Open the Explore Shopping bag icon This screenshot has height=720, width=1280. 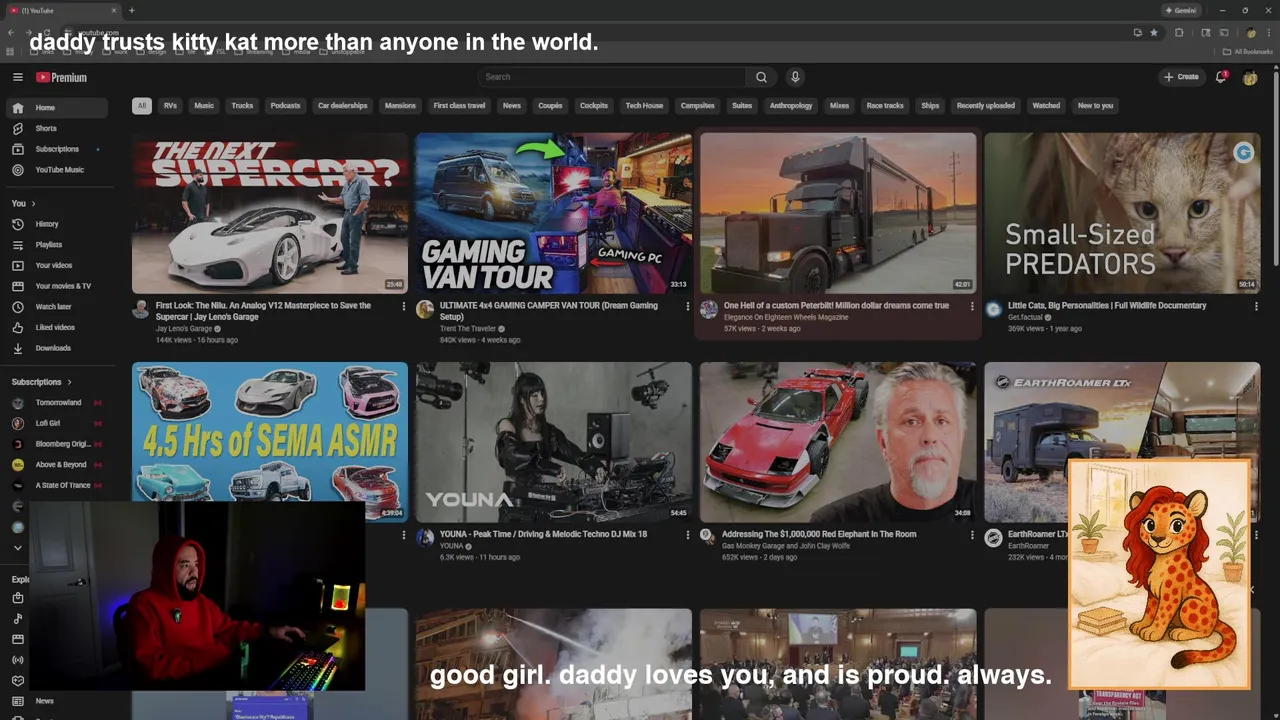pos(17,598)
